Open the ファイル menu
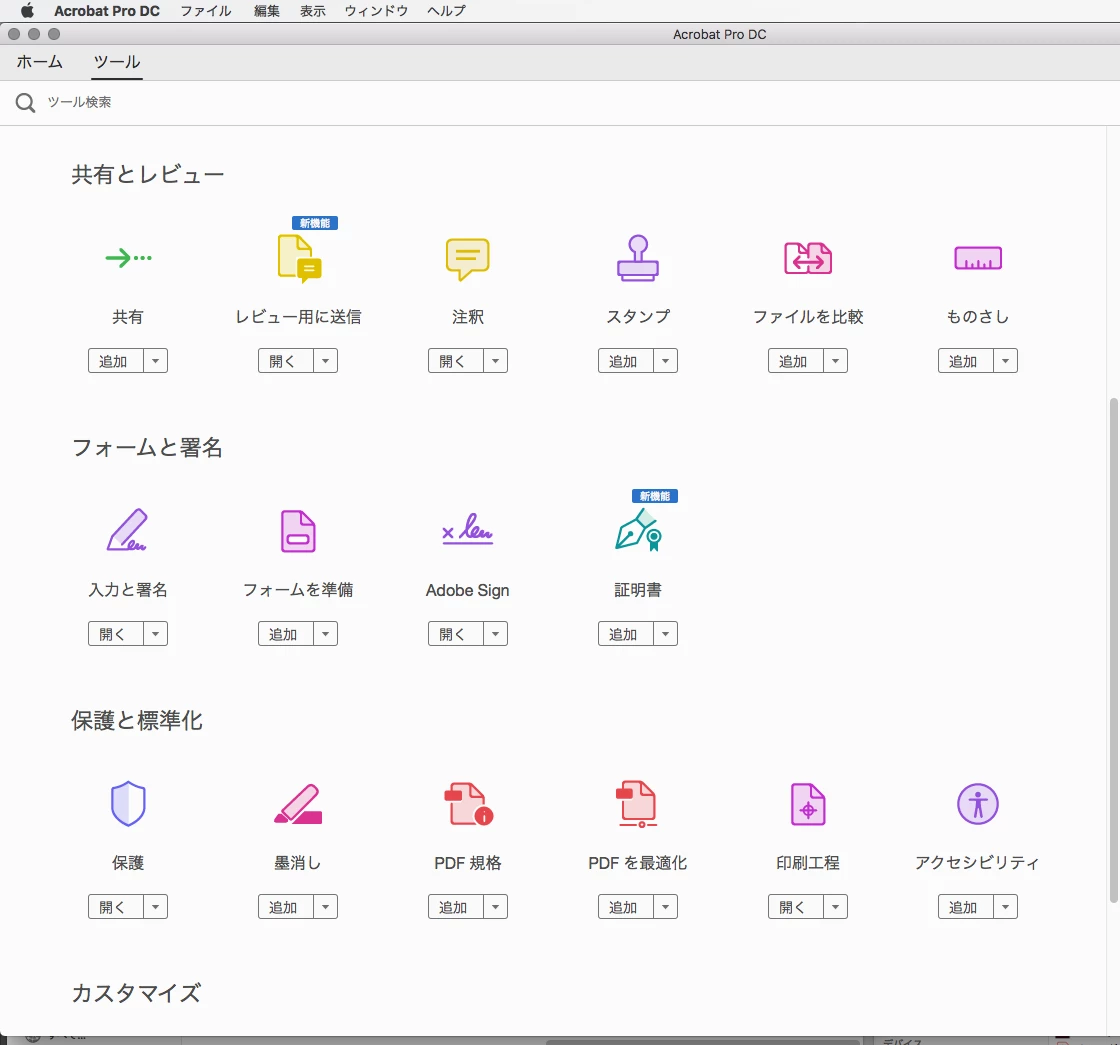 point(206,11)
